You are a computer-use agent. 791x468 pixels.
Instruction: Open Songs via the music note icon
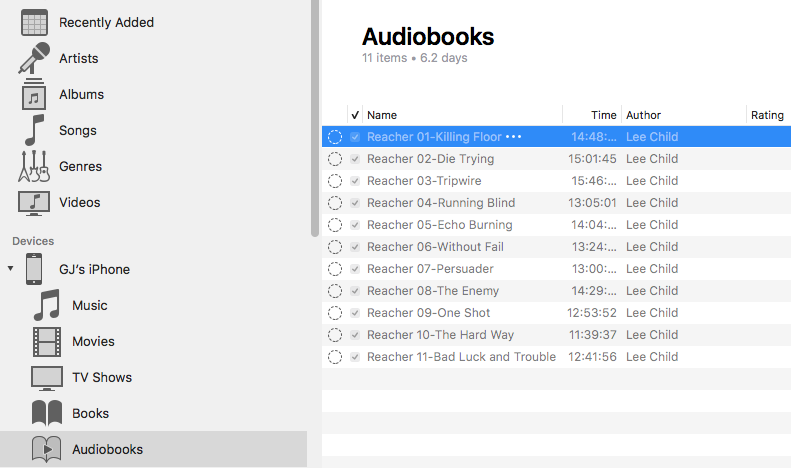34,130
